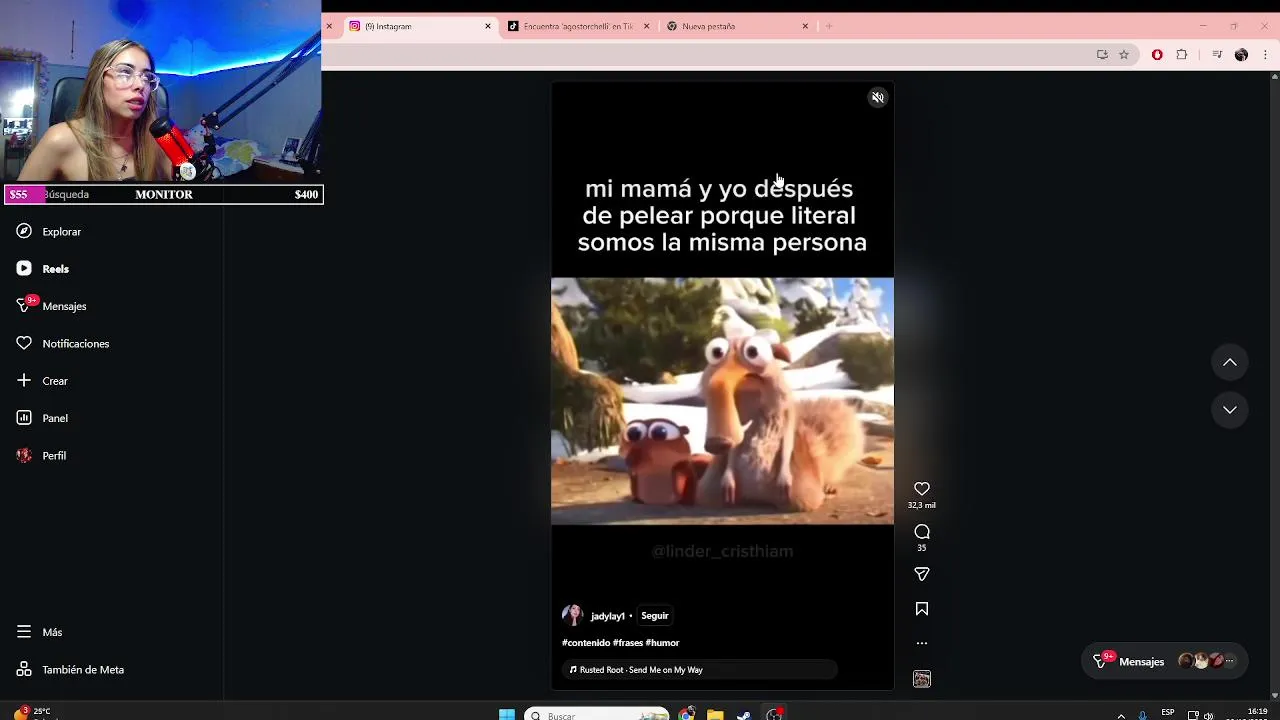Open File Explorer from the taskbar
Image resolution: width=1280 pixels, height=720 pixels.
pyautogui.click(x=715, y=714)
